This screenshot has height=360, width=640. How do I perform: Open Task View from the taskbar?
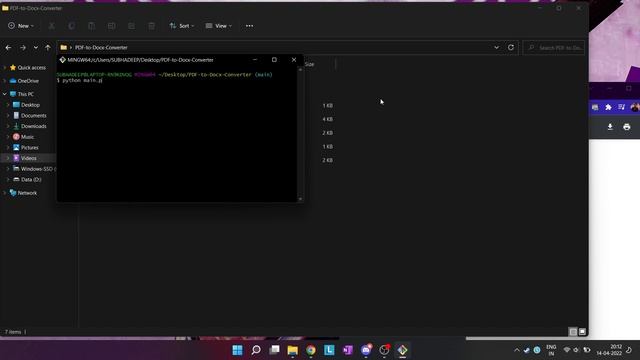point(274,350)
